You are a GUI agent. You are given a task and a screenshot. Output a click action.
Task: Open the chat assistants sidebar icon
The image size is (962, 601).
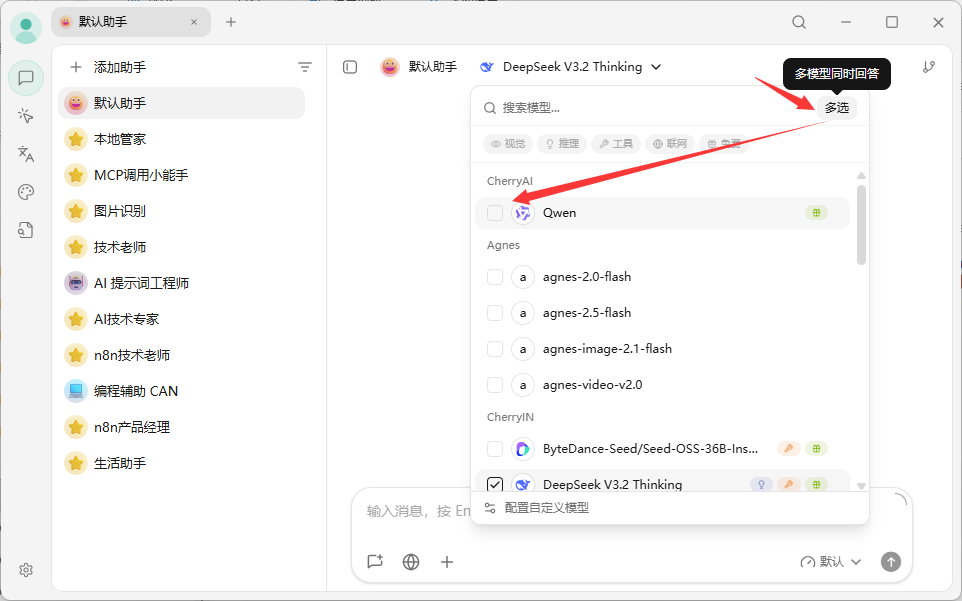click(26, 78)
